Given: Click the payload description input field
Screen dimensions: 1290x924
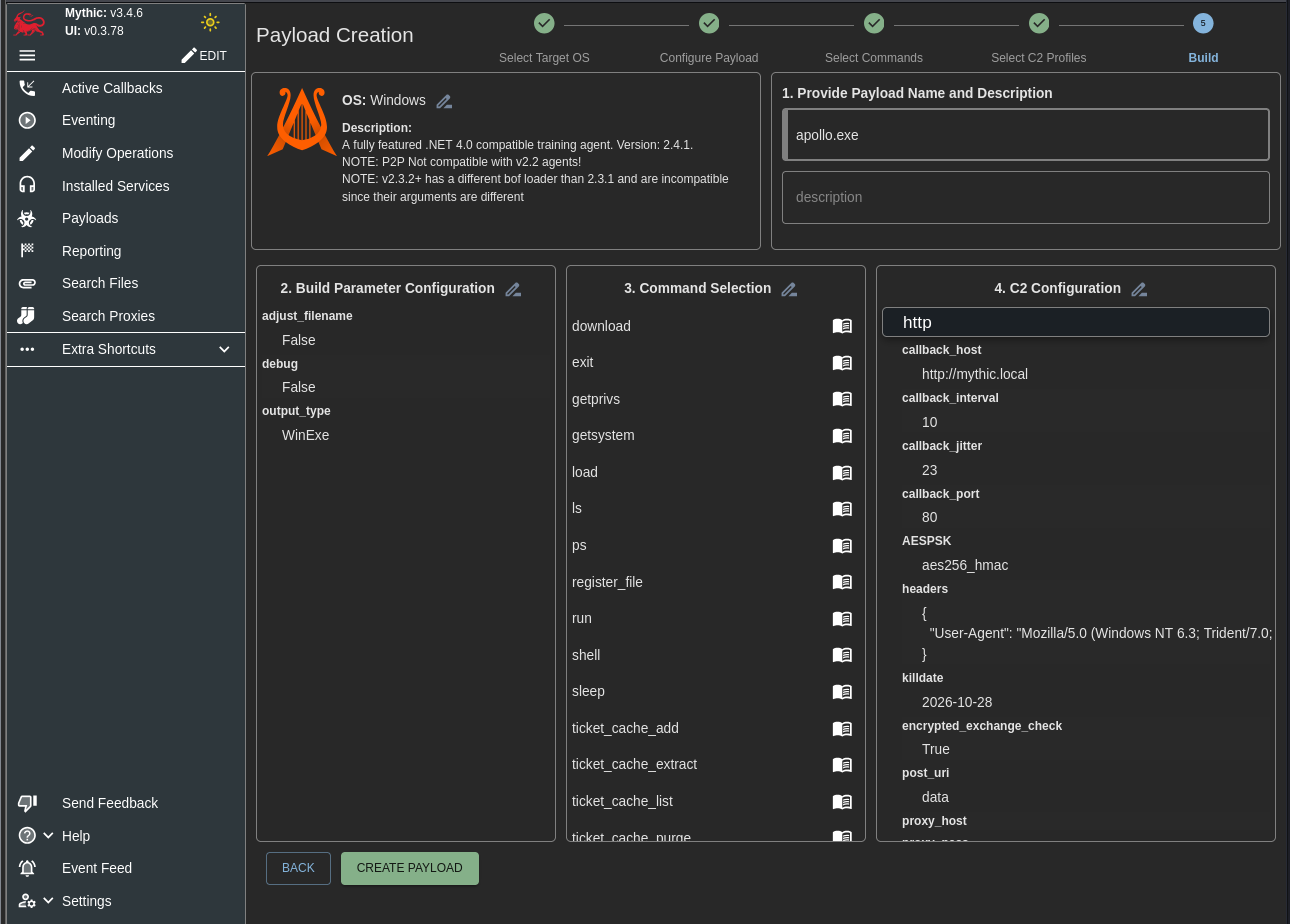Looking at the screenshot, I should [x=1025, y=197].
